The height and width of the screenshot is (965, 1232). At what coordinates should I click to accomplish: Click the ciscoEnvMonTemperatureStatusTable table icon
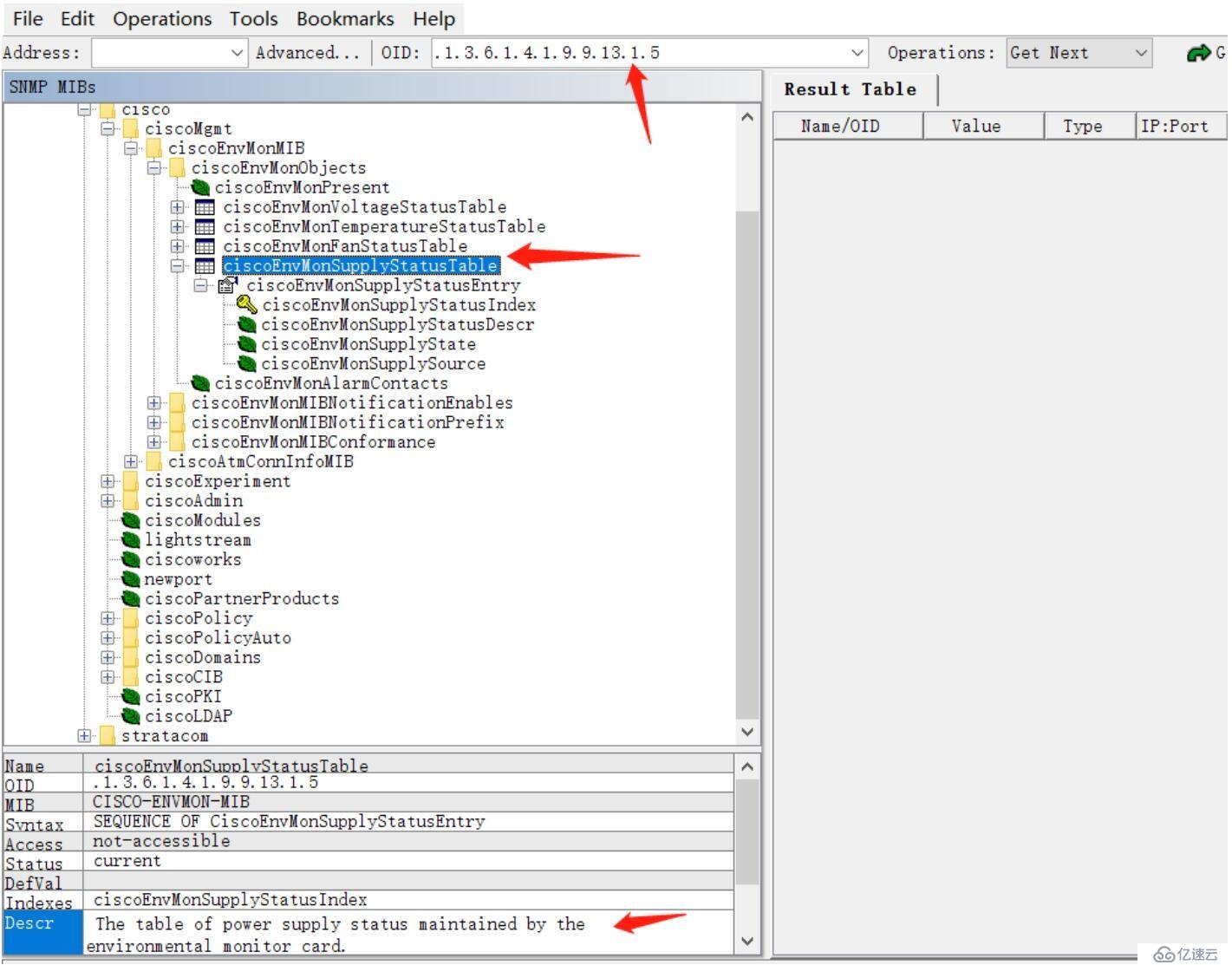(x=205, y=226)
